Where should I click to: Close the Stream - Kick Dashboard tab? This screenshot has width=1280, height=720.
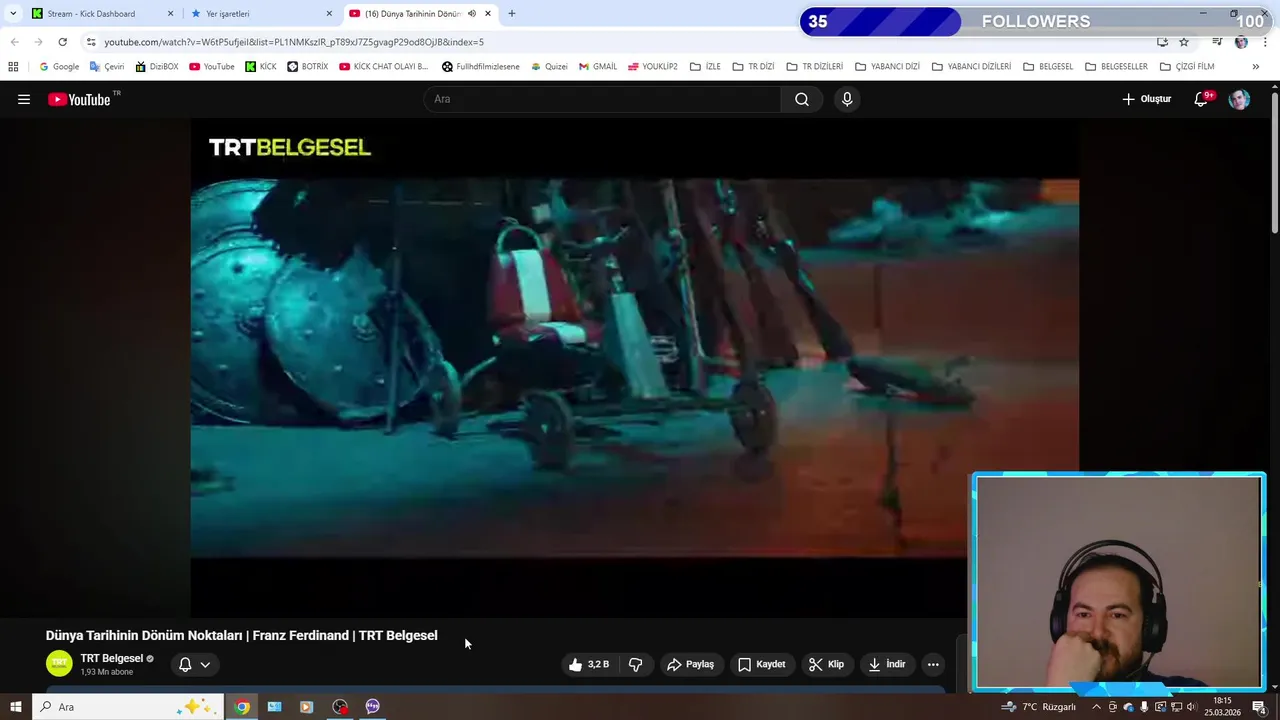coord(170,14)
